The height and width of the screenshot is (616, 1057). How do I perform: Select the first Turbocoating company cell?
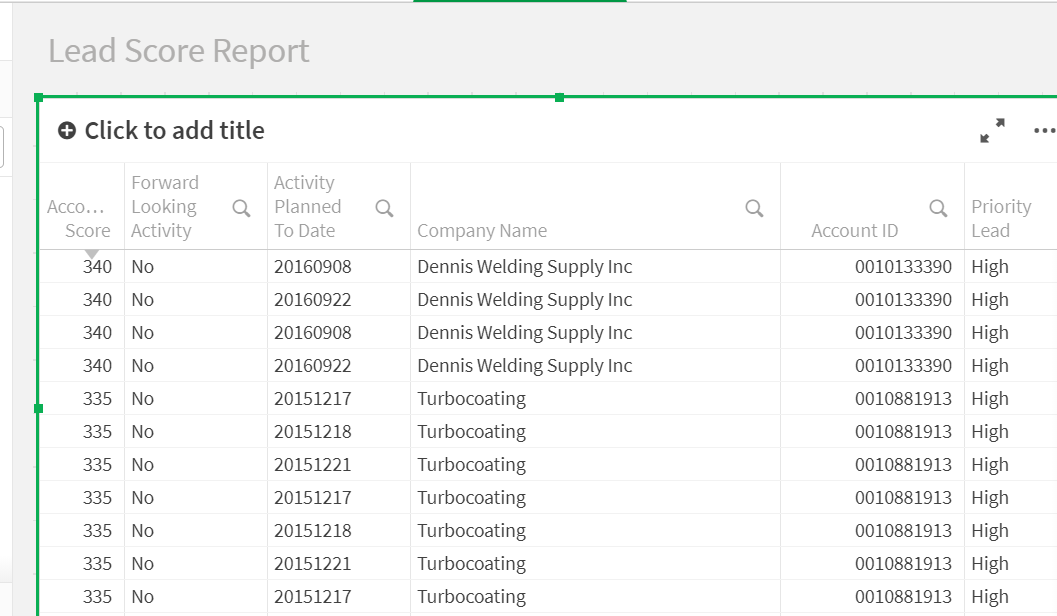[x=471, y=399]
